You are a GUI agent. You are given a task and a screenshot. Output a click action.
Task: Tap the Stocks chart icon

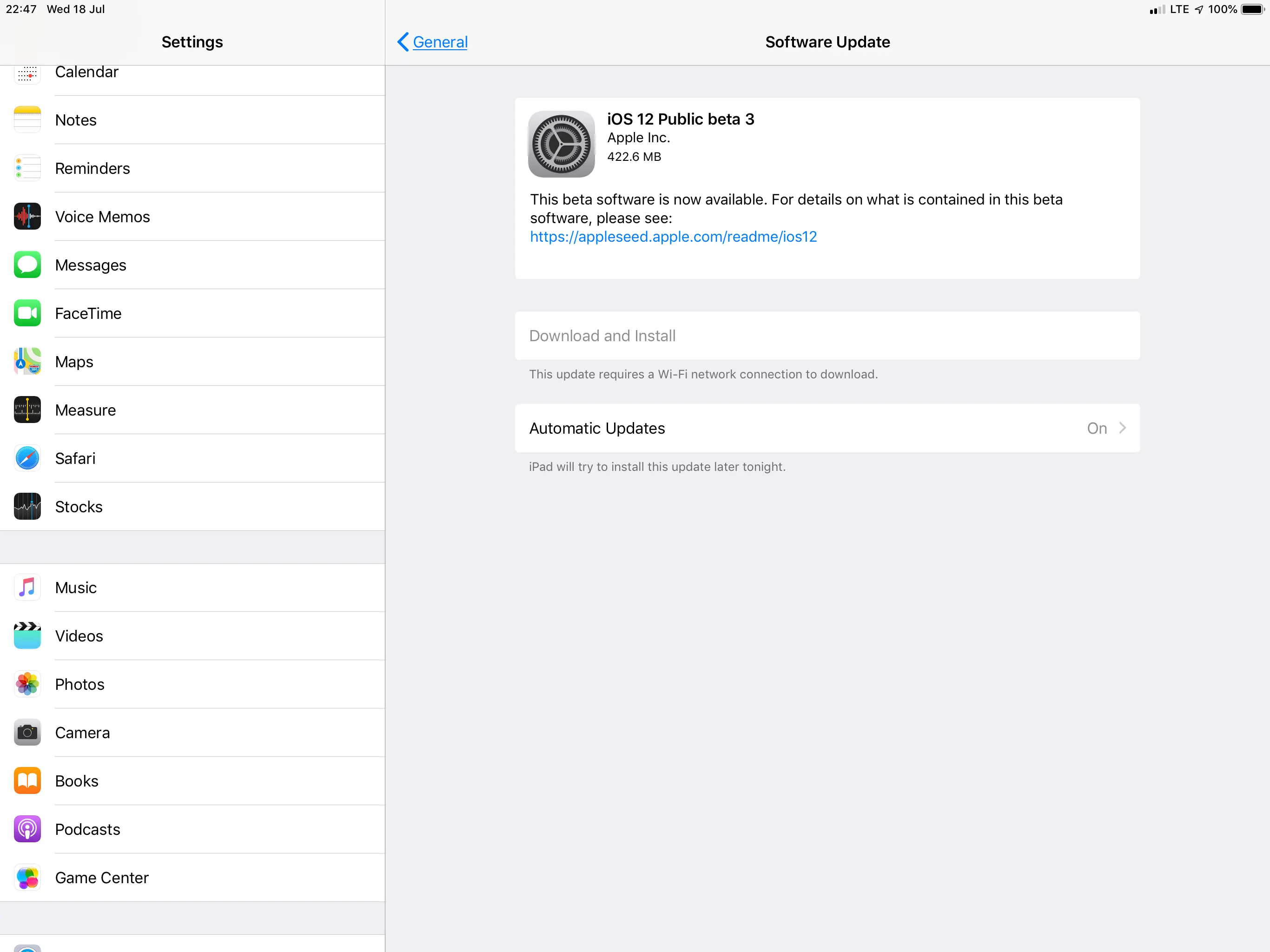pos(27,506)
